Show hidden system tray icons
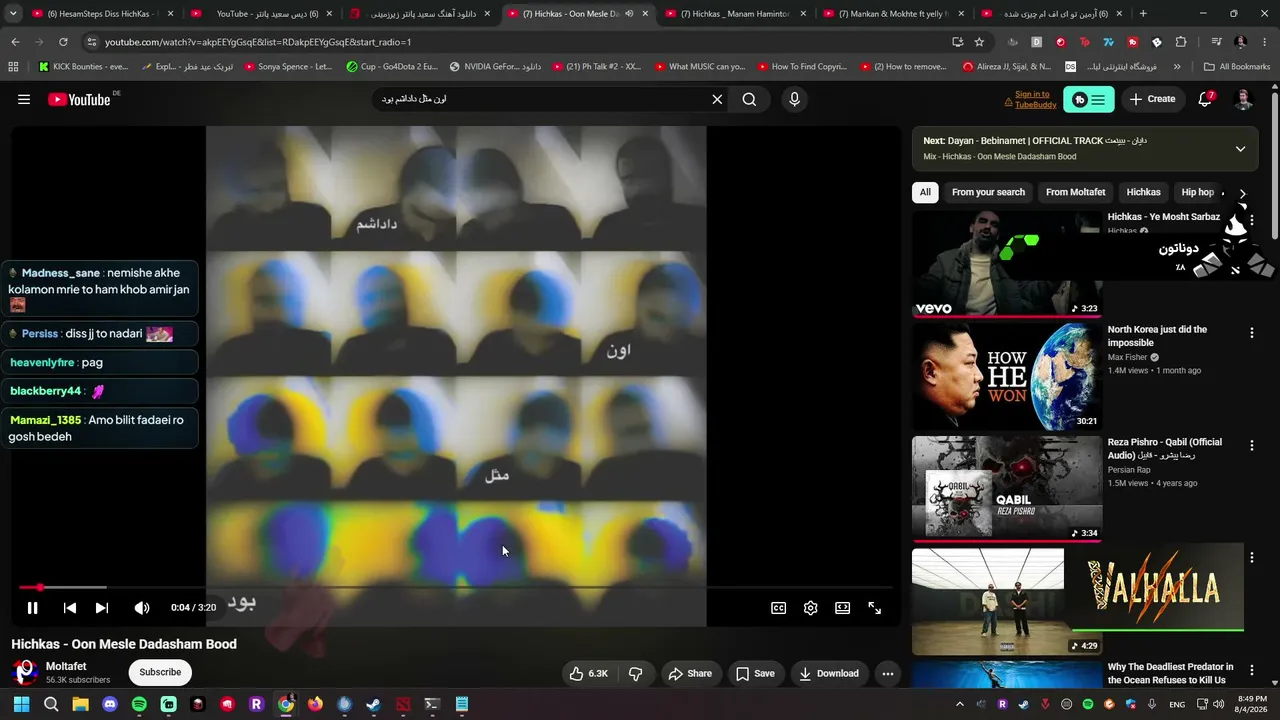Screen dimensions: 1280x720 960,704
